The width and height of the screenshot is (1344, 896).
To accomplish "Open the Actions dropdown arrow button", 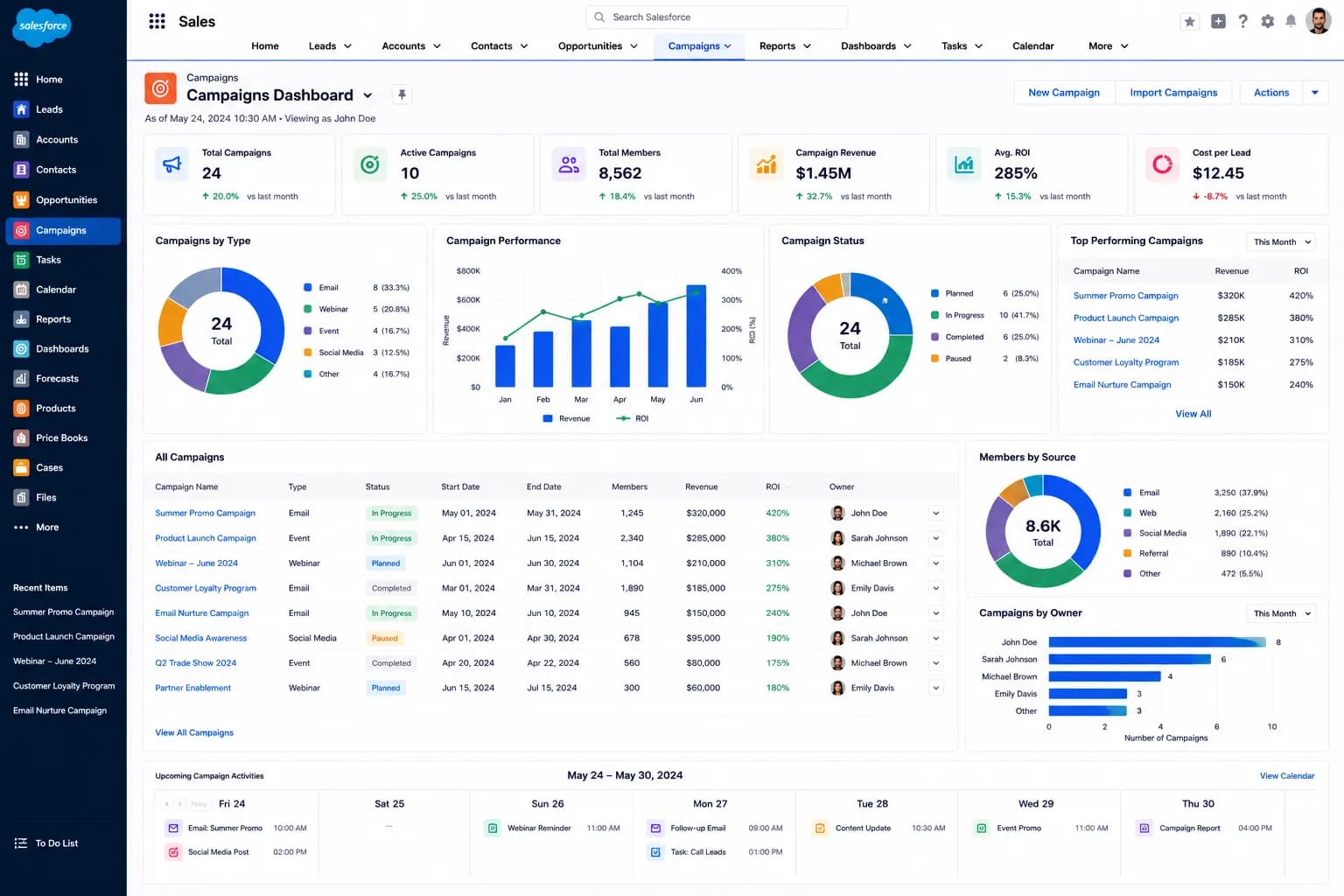I will (x=1315, y=93).
